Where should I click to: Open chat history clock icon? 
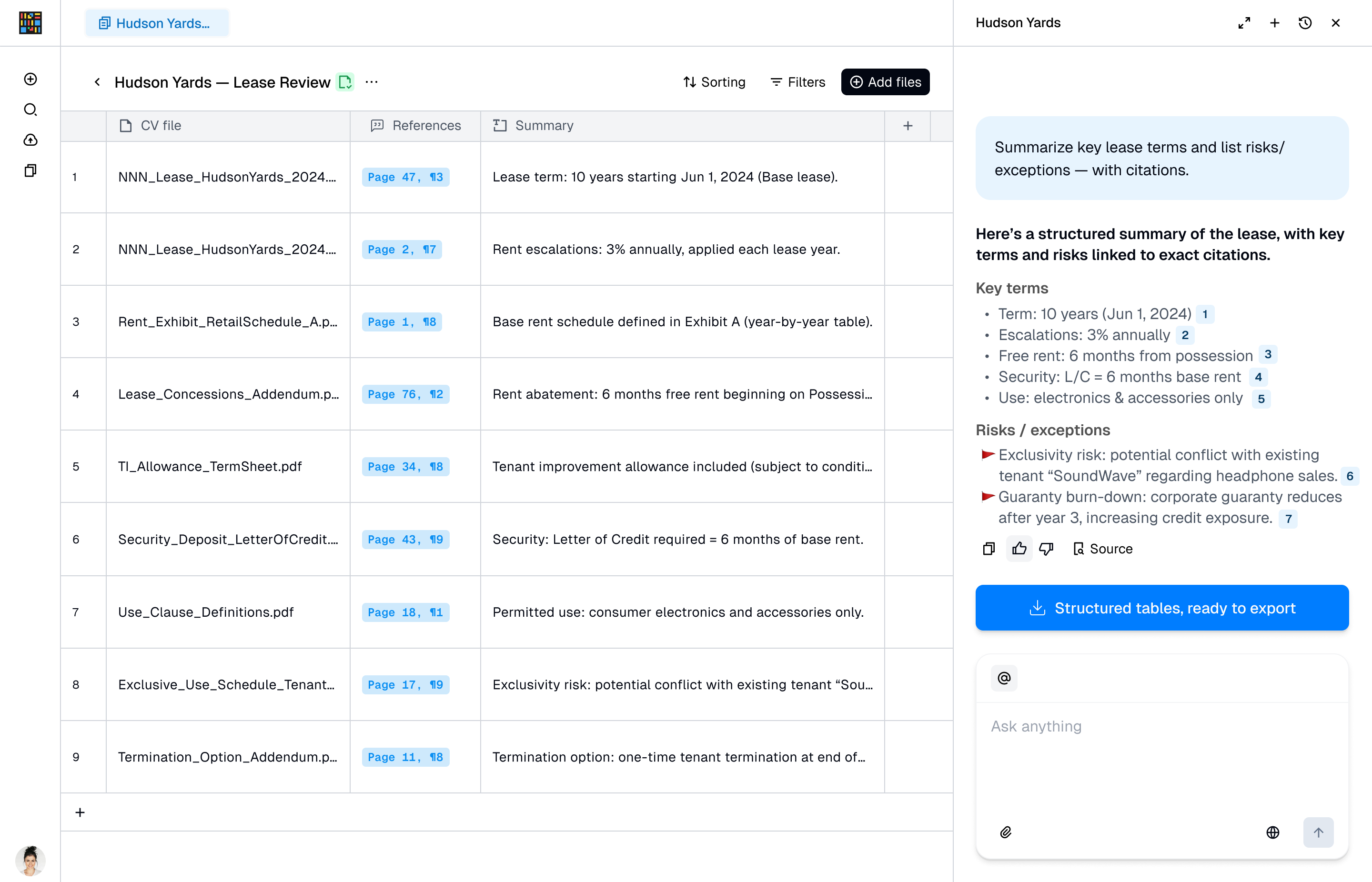tap(1305, 23)
